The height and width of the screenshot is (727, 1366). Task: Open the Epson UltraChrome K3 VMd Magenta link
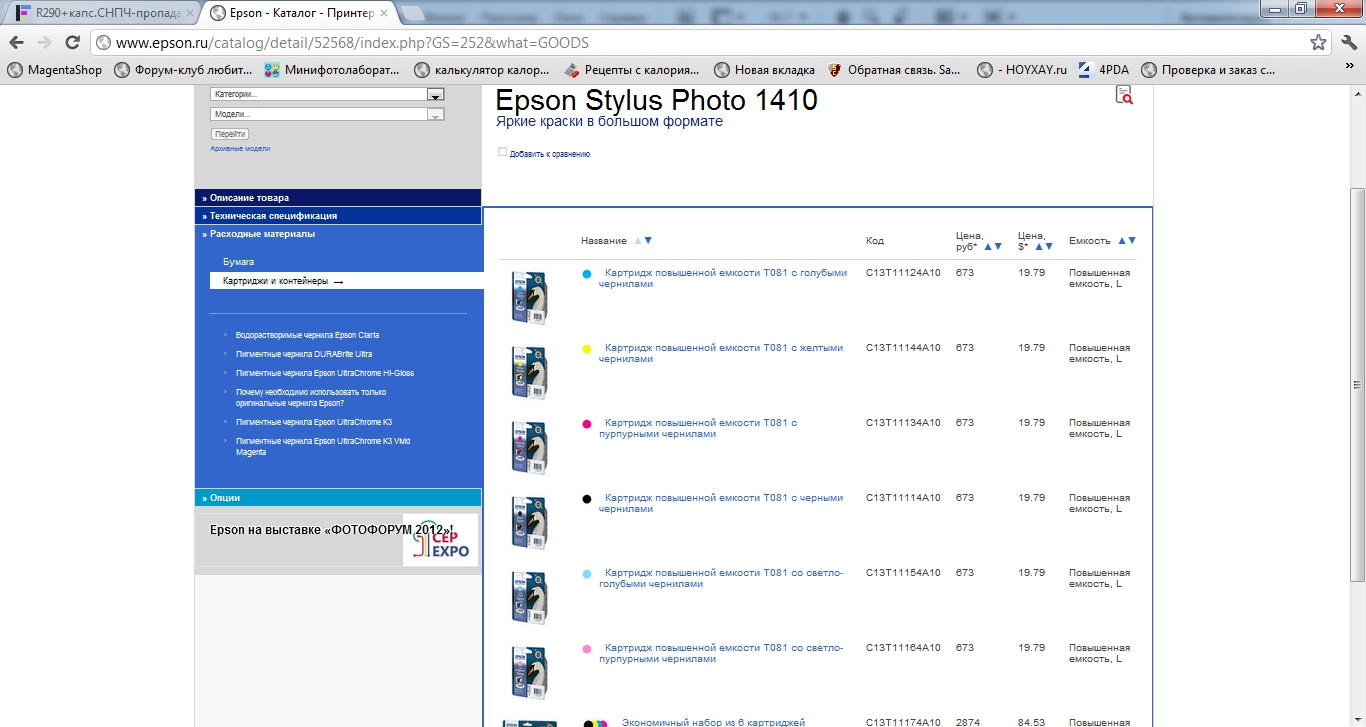323,446
